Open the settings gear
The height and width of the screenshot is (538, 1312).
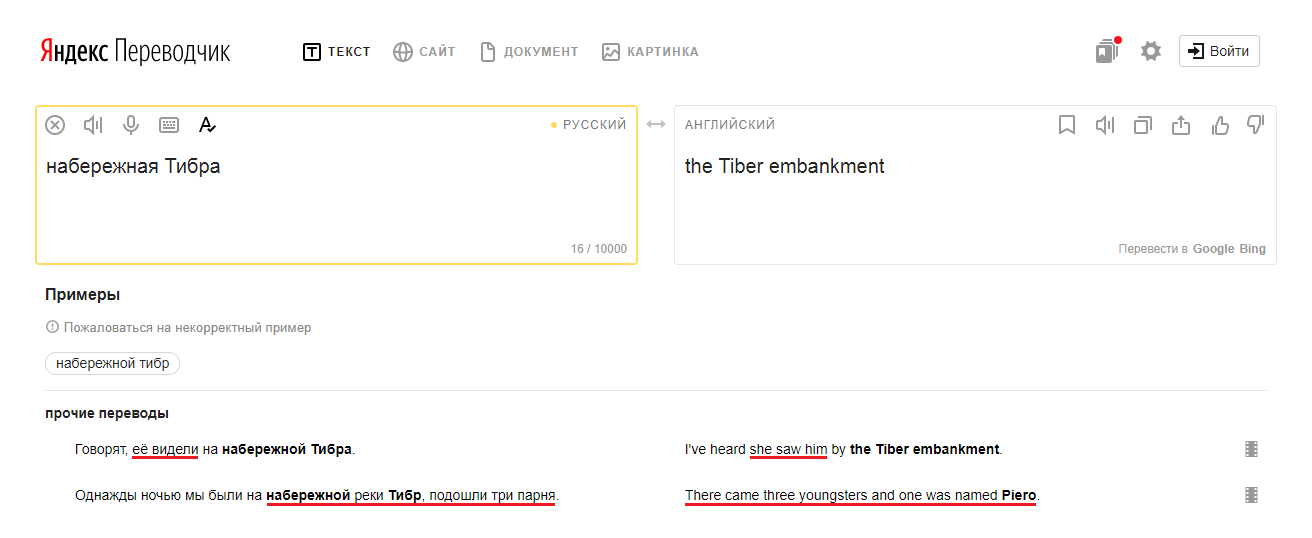1151,51
